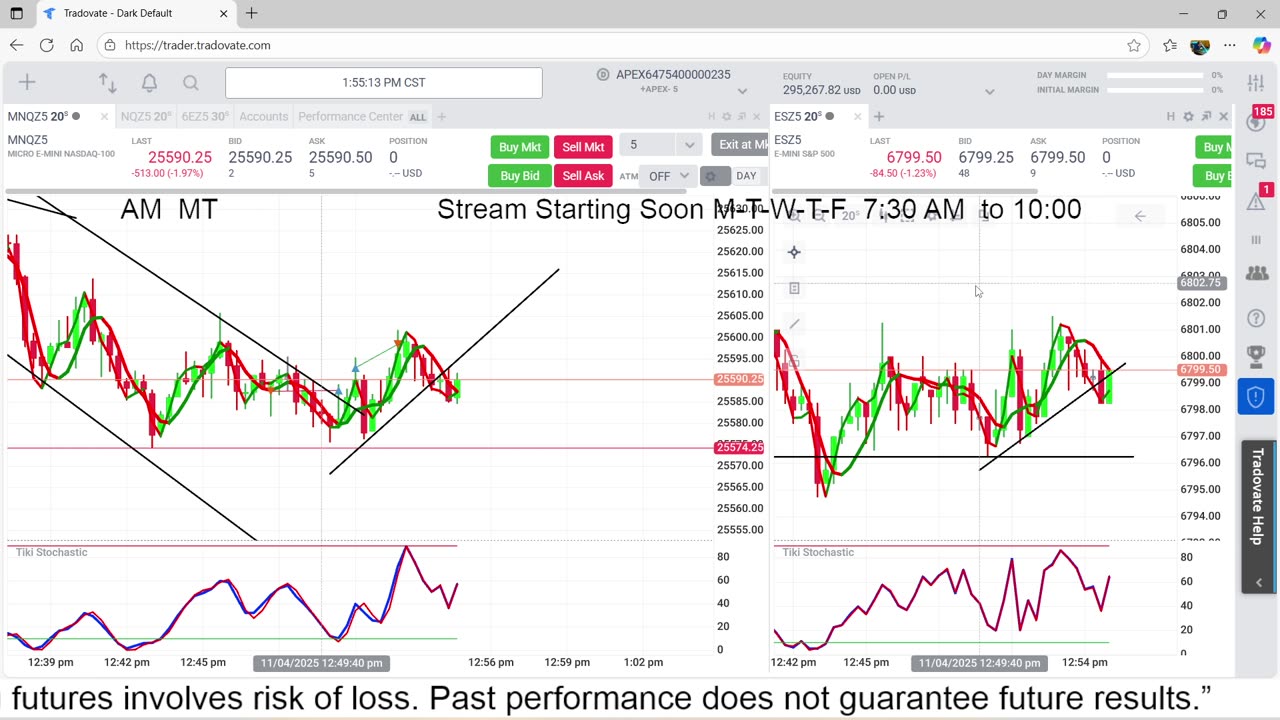The width and height of the screenshot is (1280, 720).
Task: Expand the APEX account selector dropdown
Action: click(742, 91)
